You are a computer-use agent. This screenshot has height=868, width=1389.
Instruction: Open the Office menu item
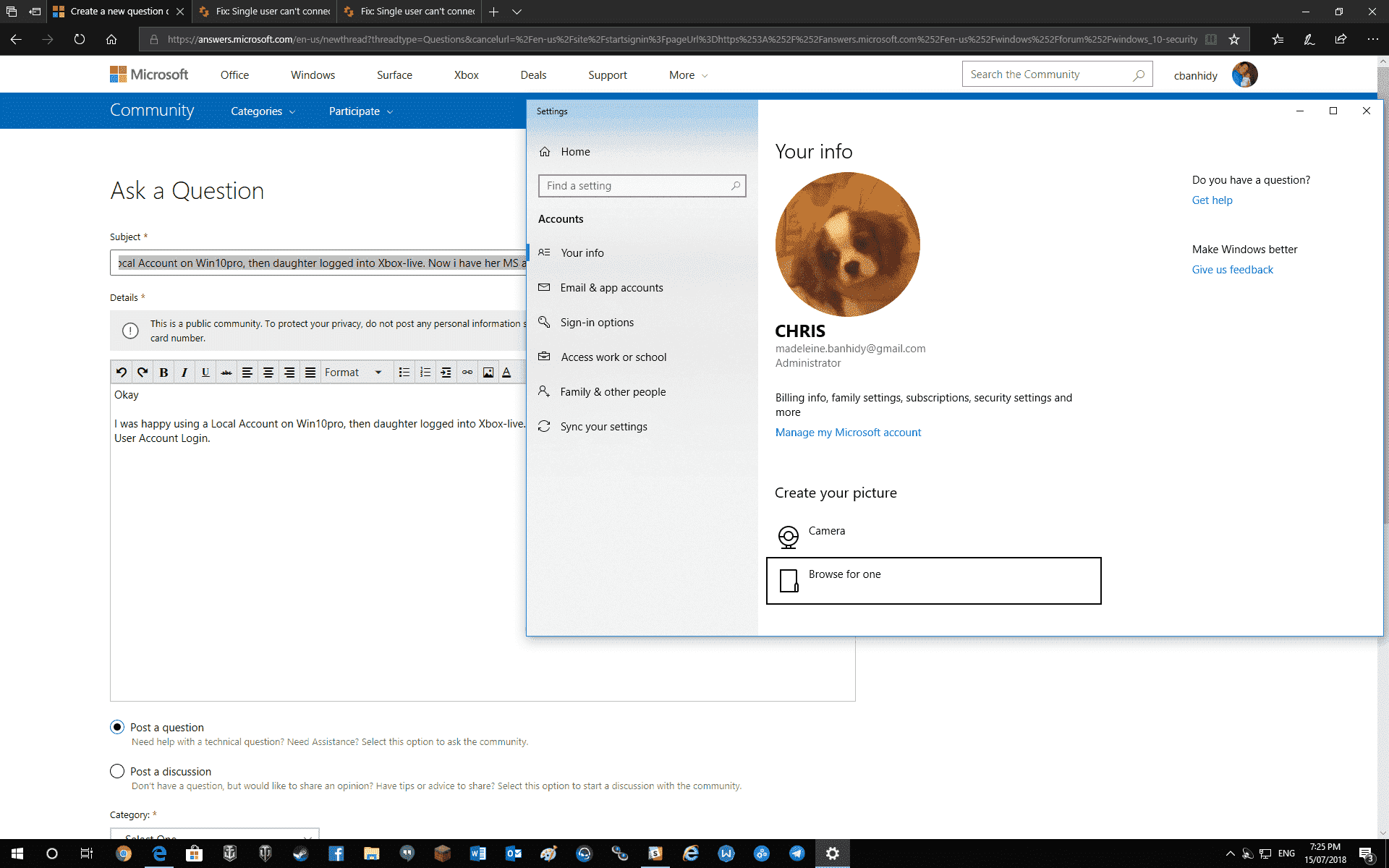coord(234,75)
